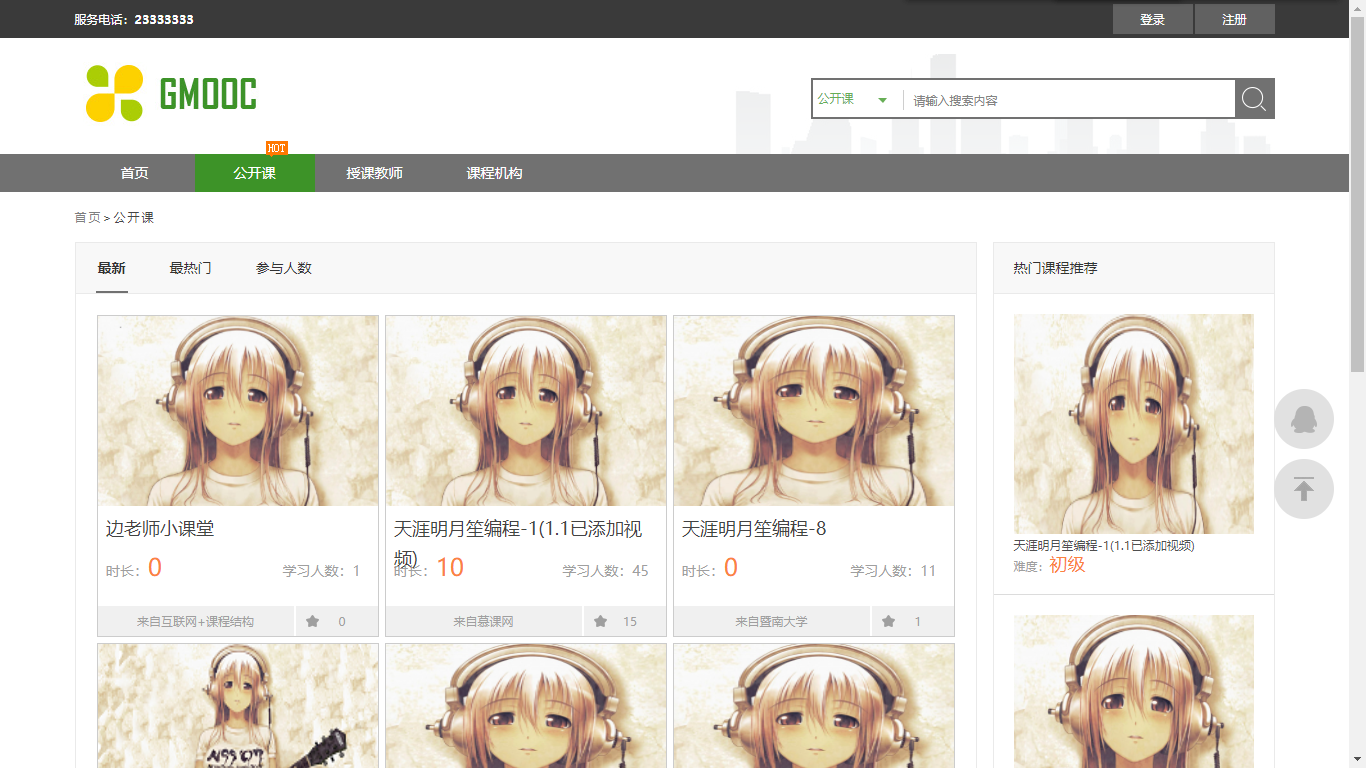
Task: Click 公开课 text in breadcrumb
Action: (x=134, y=217)
